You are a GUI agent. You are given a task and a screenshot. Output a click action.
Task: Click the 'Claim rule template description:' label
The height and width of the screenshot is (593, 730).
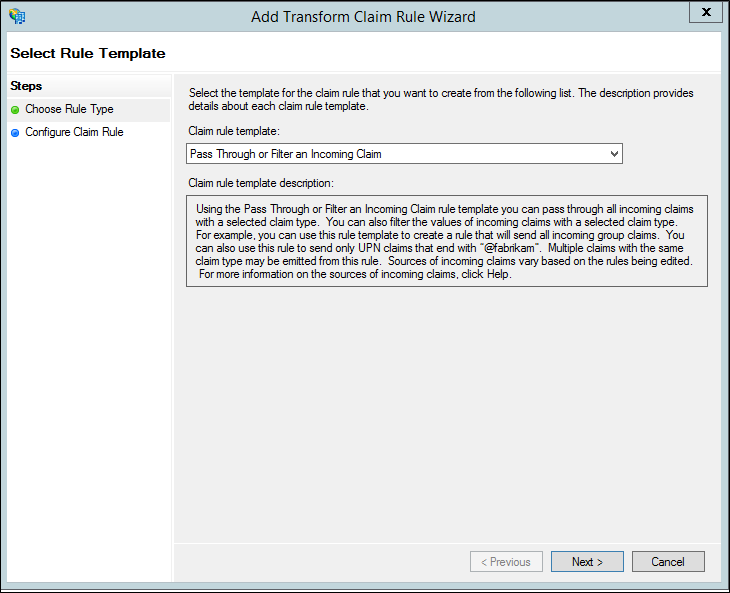261,183
